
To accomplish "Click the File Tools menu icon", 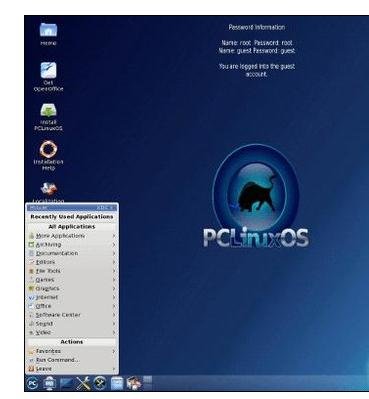I will 31,271.
